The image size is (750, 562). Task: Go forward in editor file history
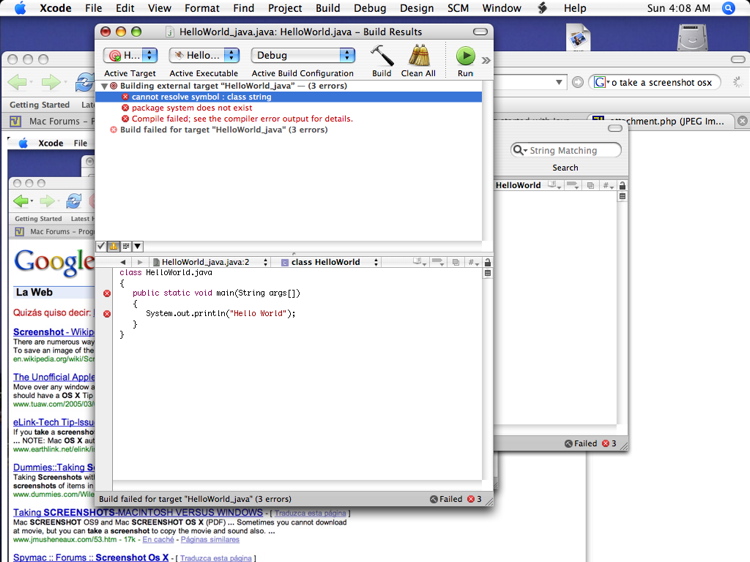click(x=140, y=262)
